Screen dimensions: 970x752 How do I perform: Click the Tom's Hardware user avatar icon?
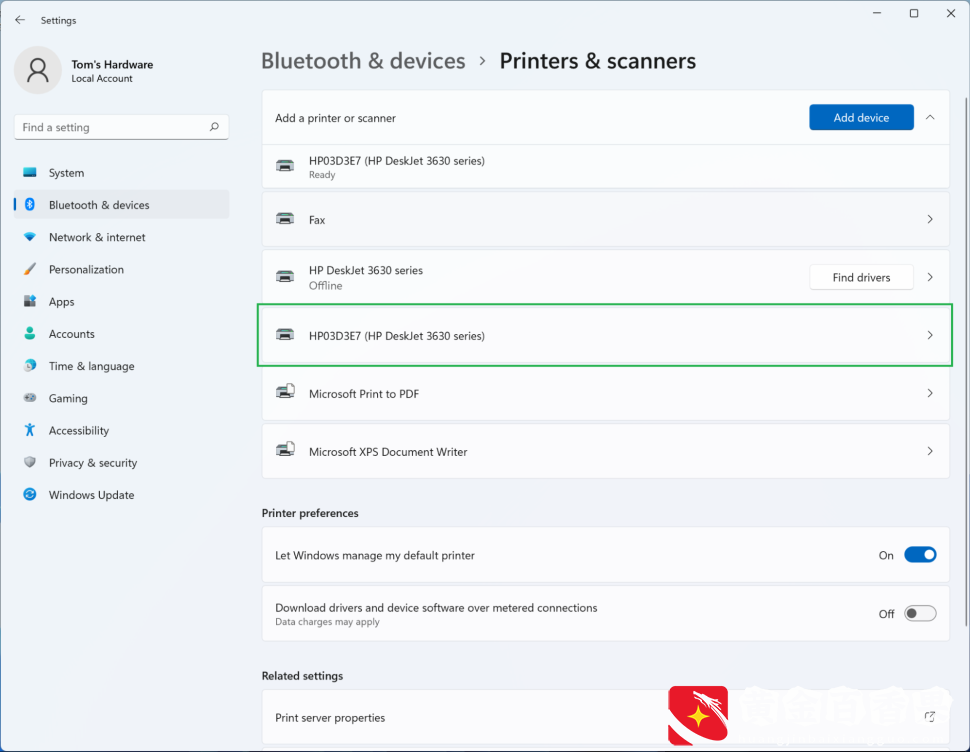tap(38, 70)
